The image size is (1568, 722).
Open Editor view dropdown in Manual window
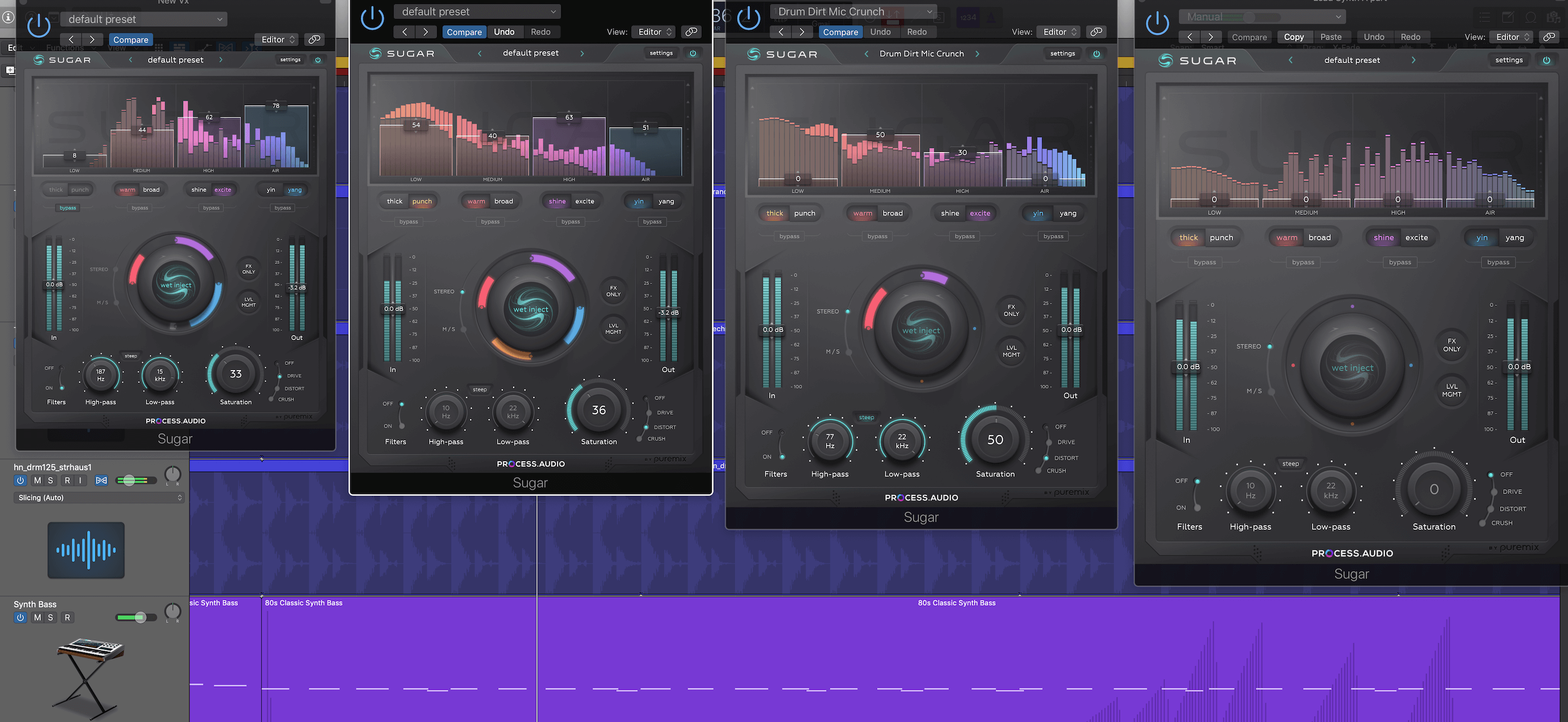tap(1511, 37)
